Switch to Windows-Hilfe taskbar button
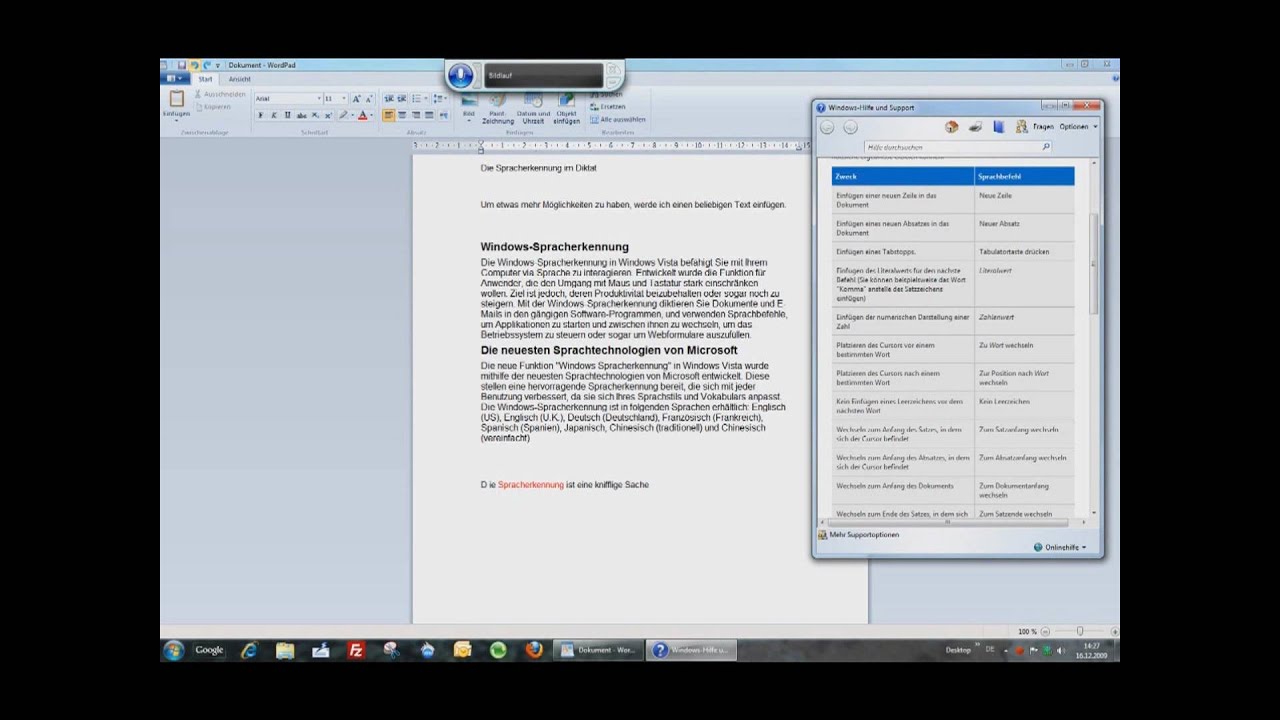 point(691,650)
